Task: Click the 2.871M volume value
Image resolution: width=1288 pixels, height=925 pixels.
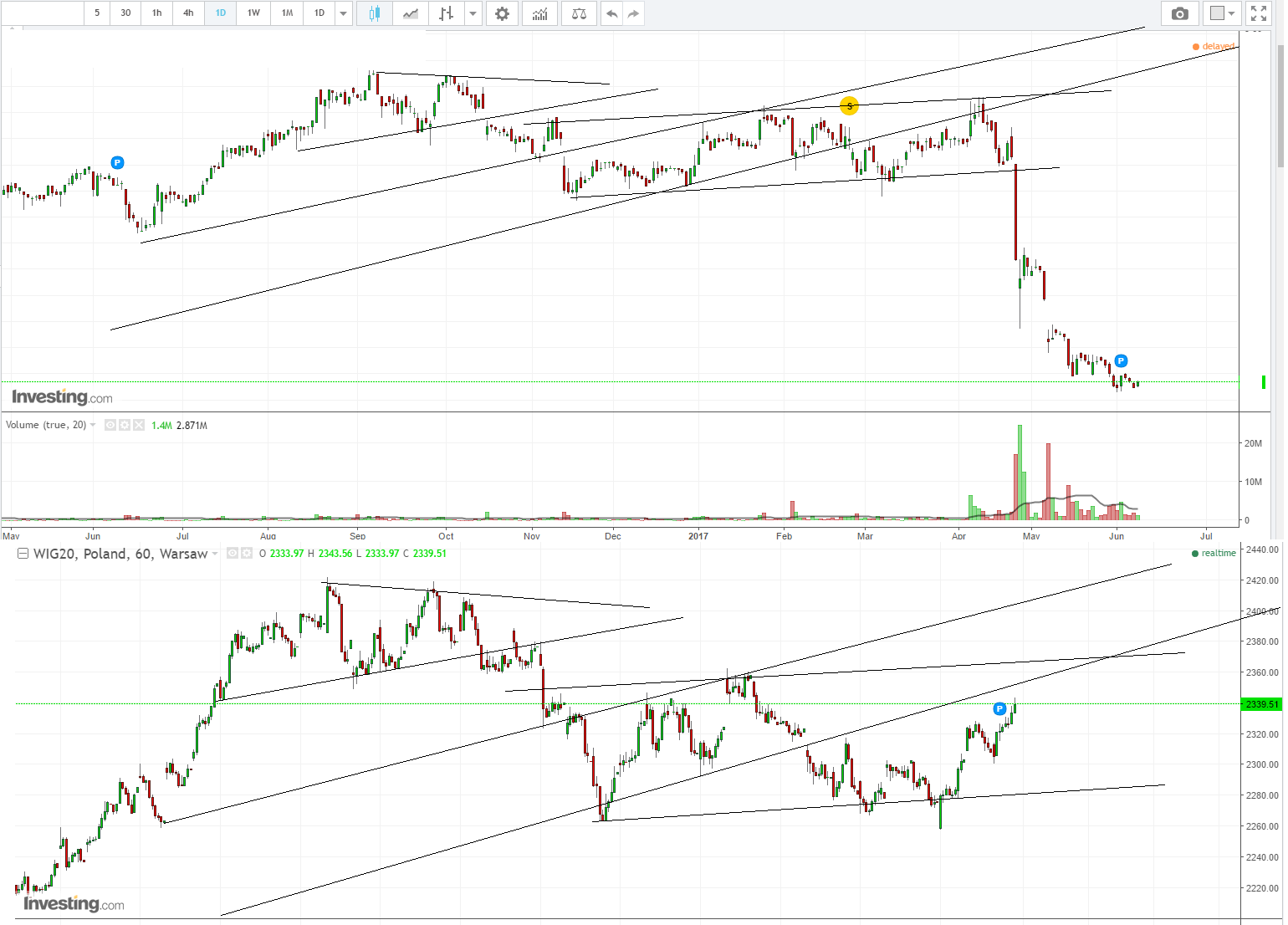Action: [x=192, y=426]
